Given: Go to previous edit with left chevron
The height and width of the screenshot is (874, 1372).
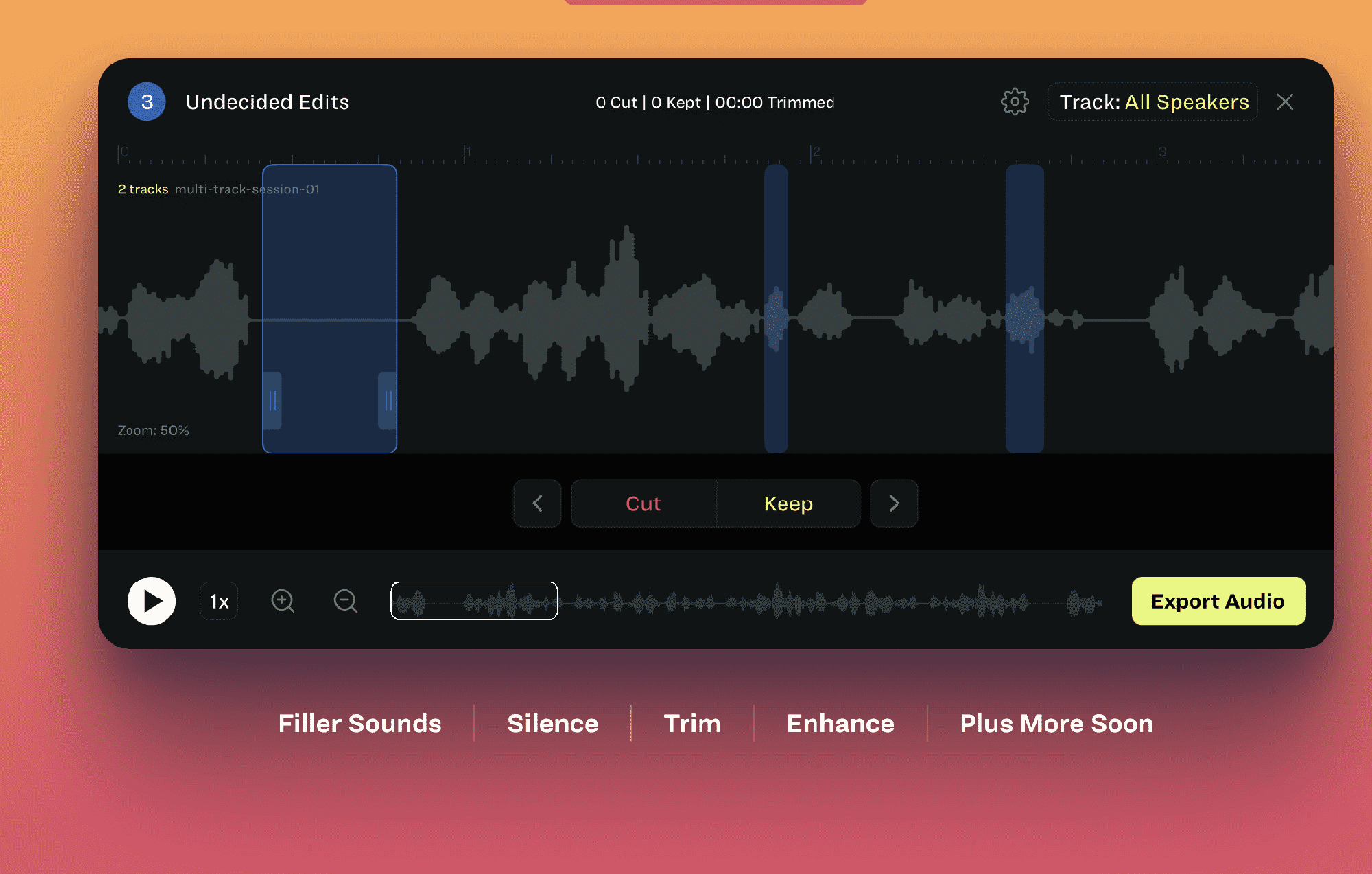Looking at the screenshot, I should [537, 504].
